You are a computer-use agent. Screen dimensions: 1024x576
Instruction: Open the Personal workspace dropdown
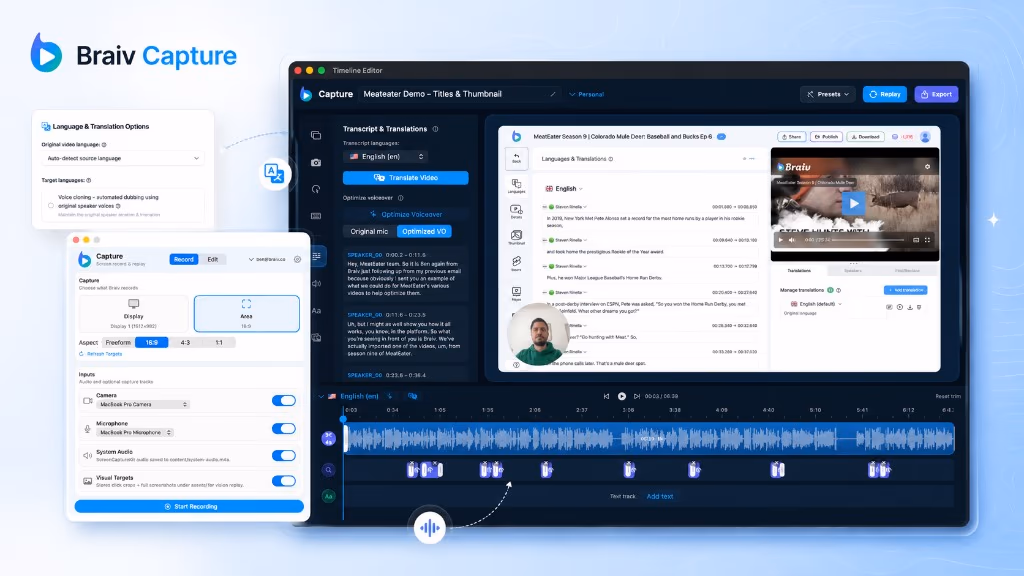click(x=586, y=94)
